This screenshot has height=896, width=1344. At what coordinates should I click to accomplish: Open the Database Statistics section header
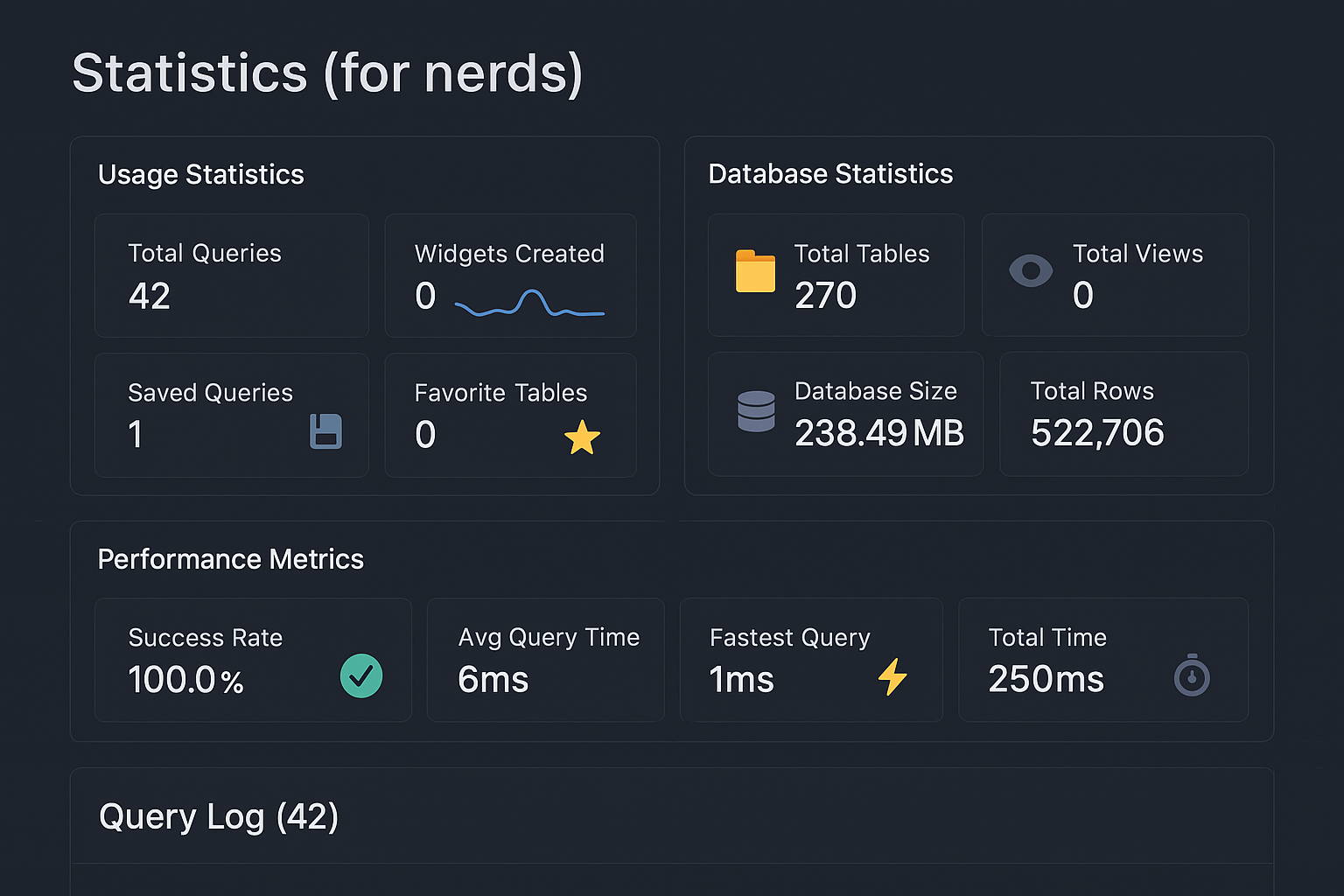coord(829,173)
